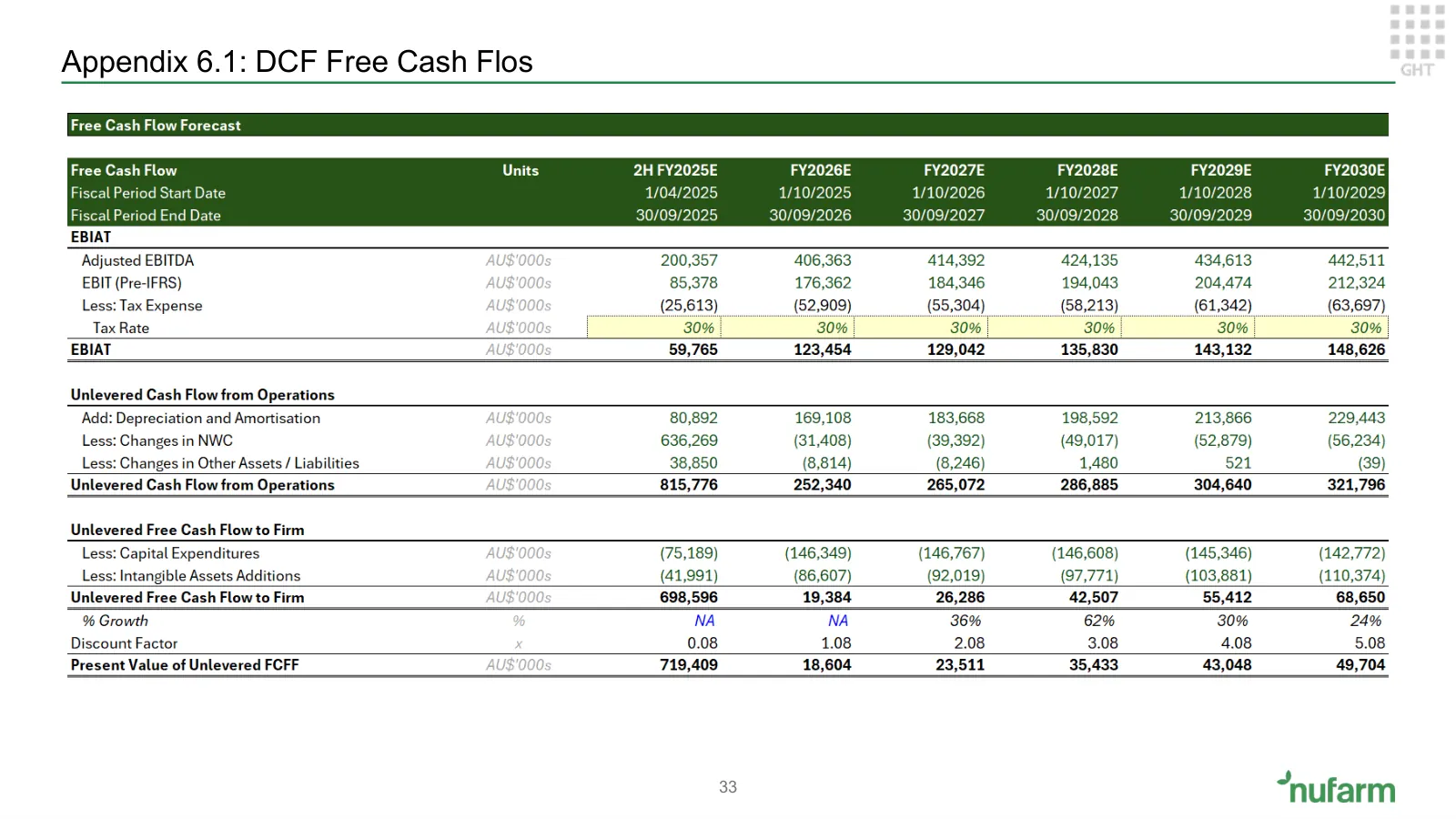
Task: Click operations cash flow total '321,796'
Action: click(x=1356, y=485)
